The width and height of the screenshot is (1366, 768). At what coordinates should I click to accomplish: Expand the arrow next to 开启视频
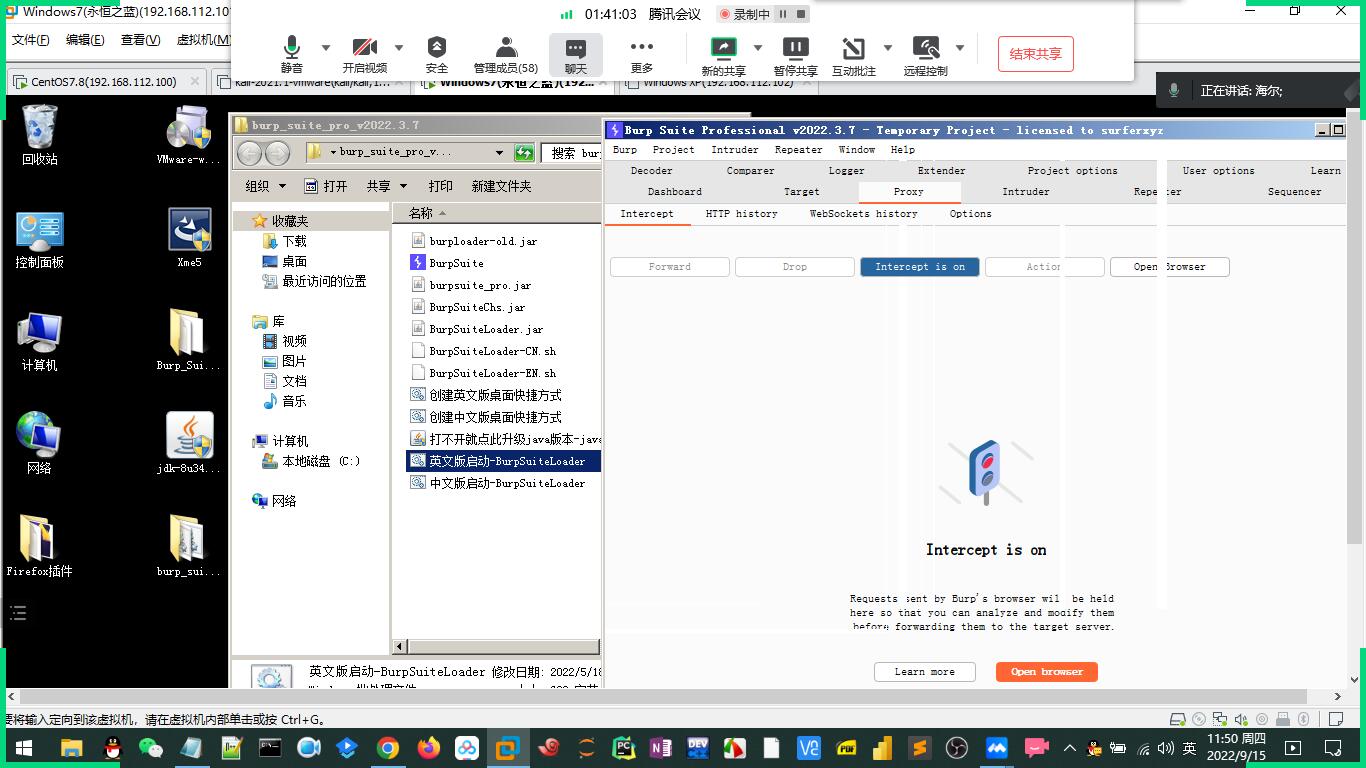click(x=398, y=48)
